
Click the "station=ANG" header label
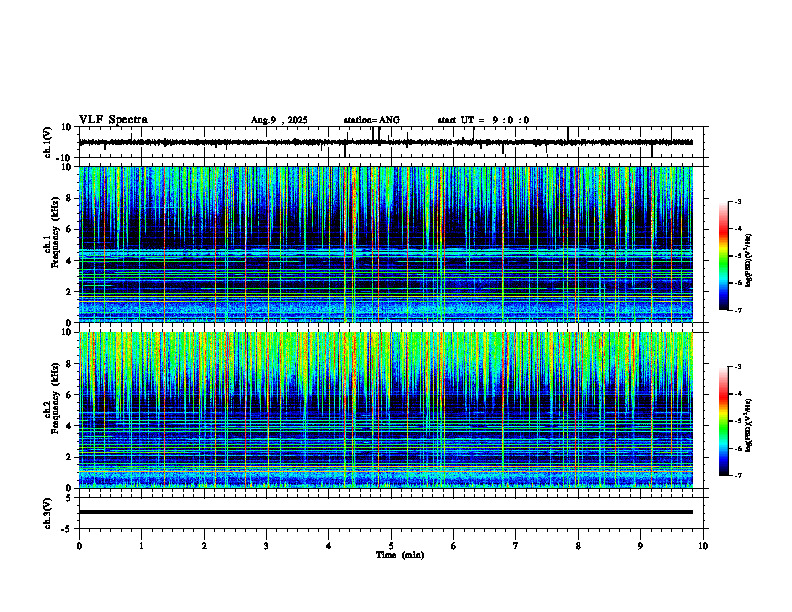pyautogui.click(x=371, y=120)
